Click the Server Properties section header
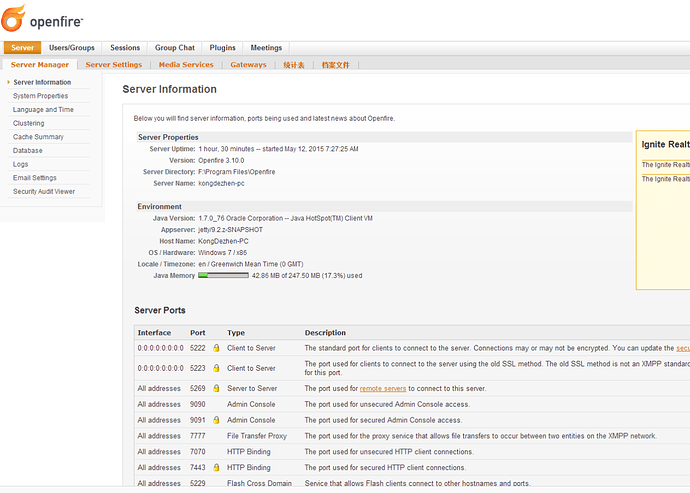 pyautogui.click(x=168, y=137)
